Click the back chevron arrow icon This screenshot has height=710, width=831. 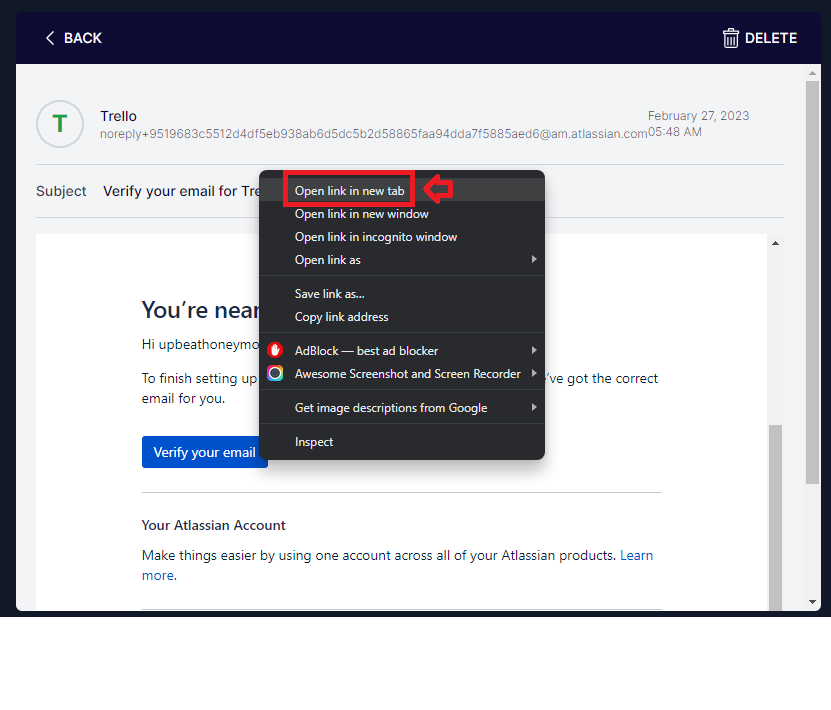[50, 38]
